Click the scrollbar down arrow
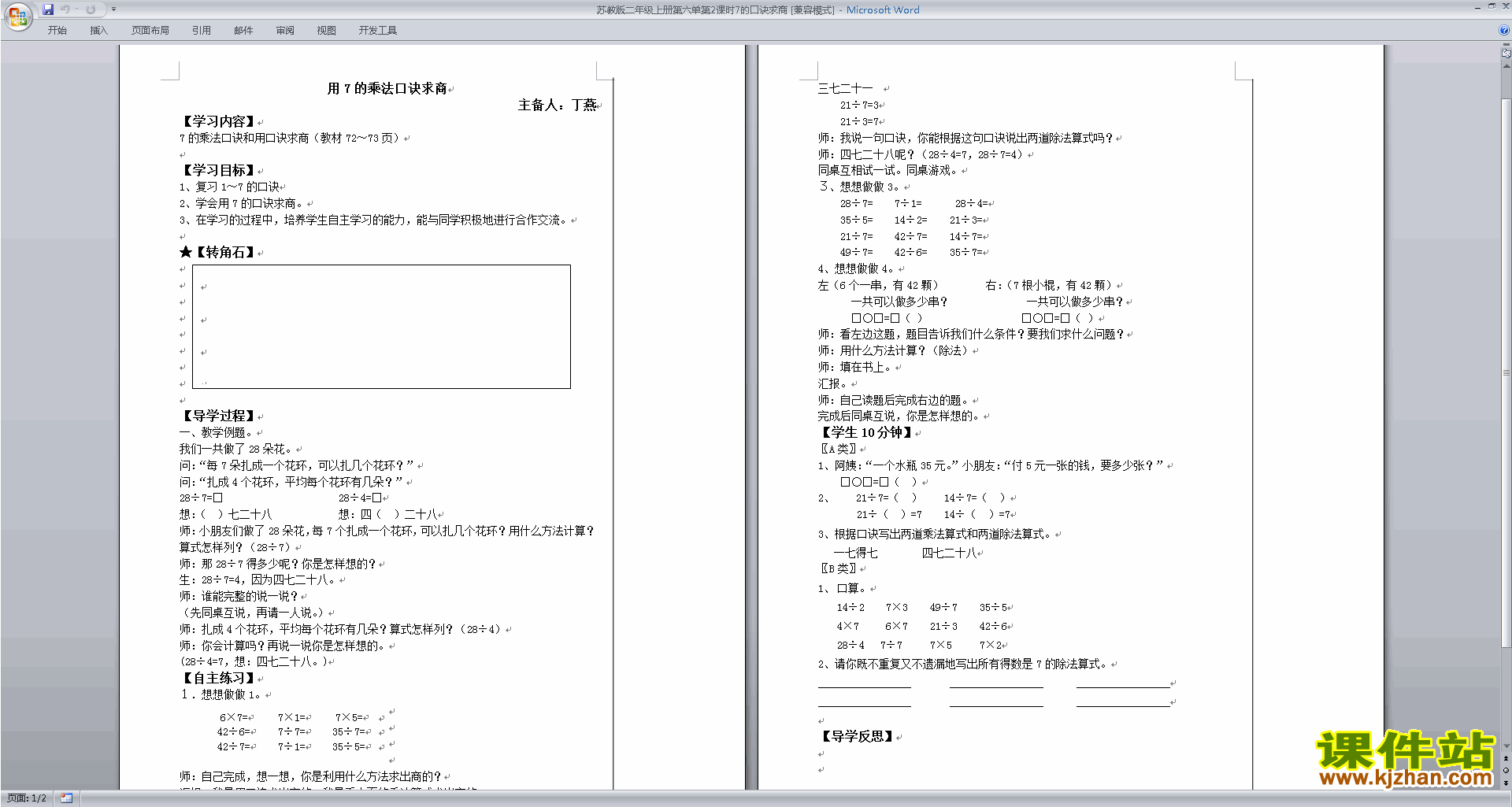 point(1506,746)
